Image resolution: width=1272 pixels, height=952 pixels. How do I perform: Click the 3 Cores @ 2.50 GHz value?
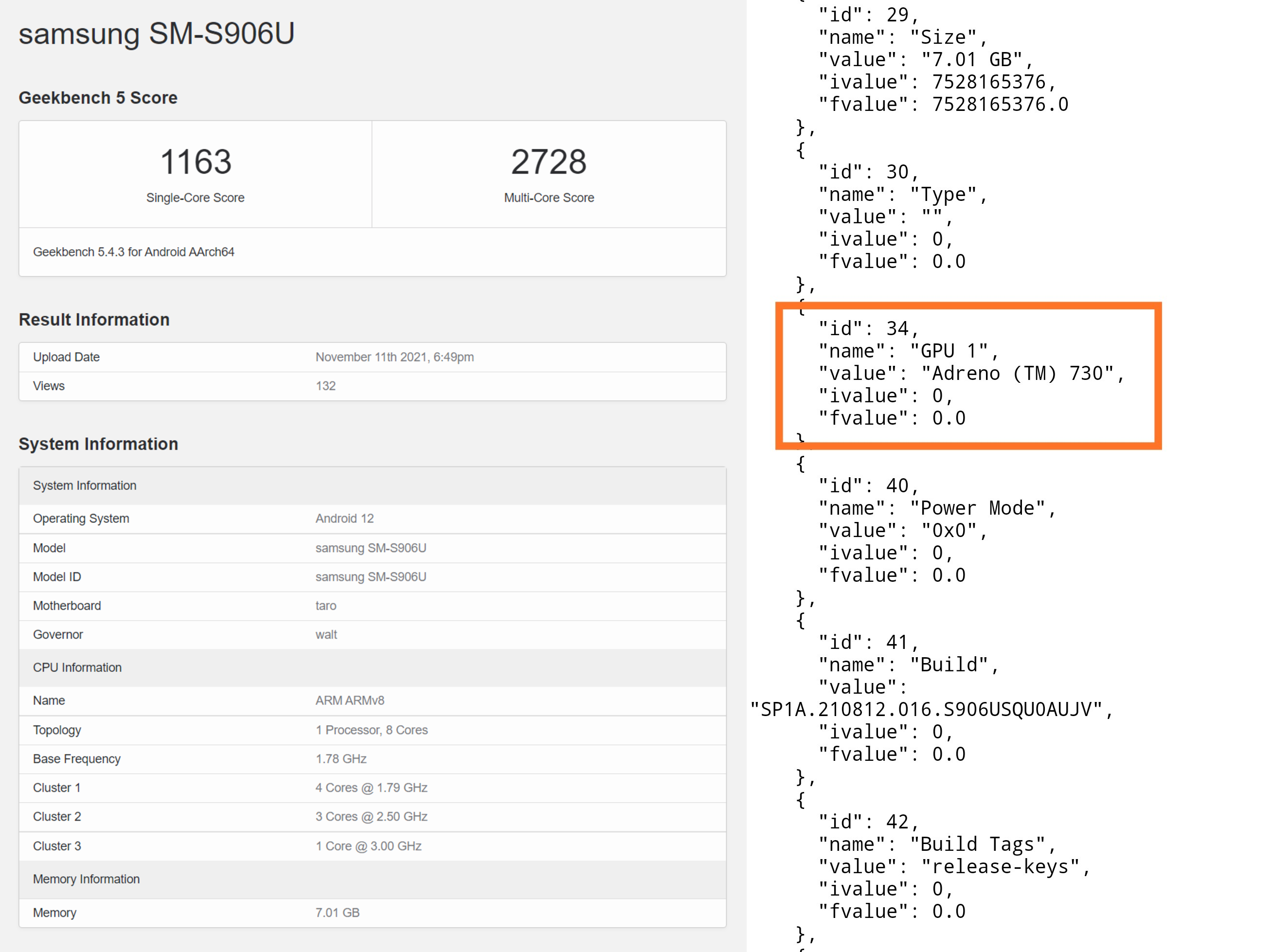[x=372, y=817]
